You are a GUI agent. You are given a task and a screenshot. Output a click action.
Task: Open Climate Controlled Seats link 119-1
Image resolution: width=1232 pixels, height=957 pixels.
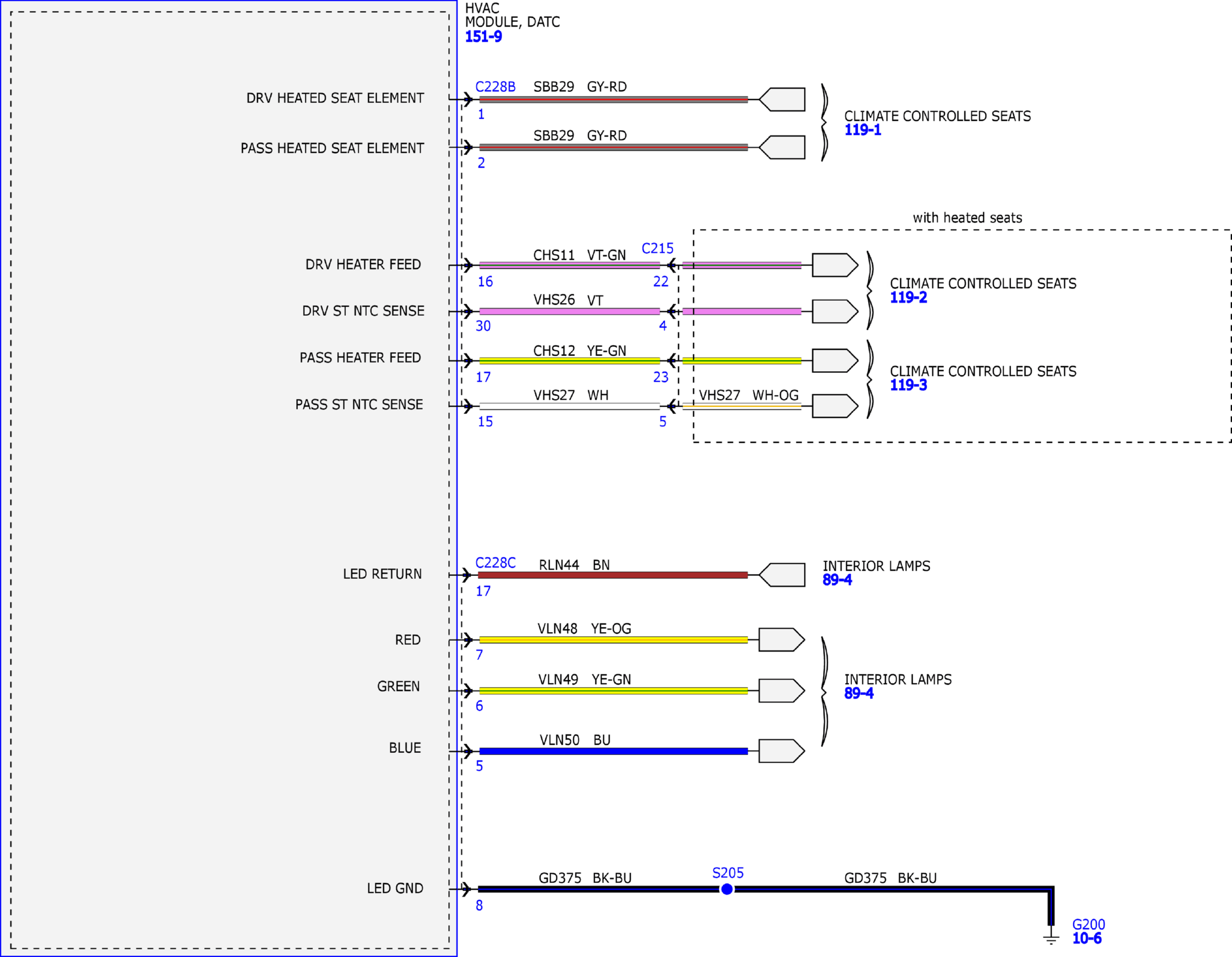pos(862,130)
